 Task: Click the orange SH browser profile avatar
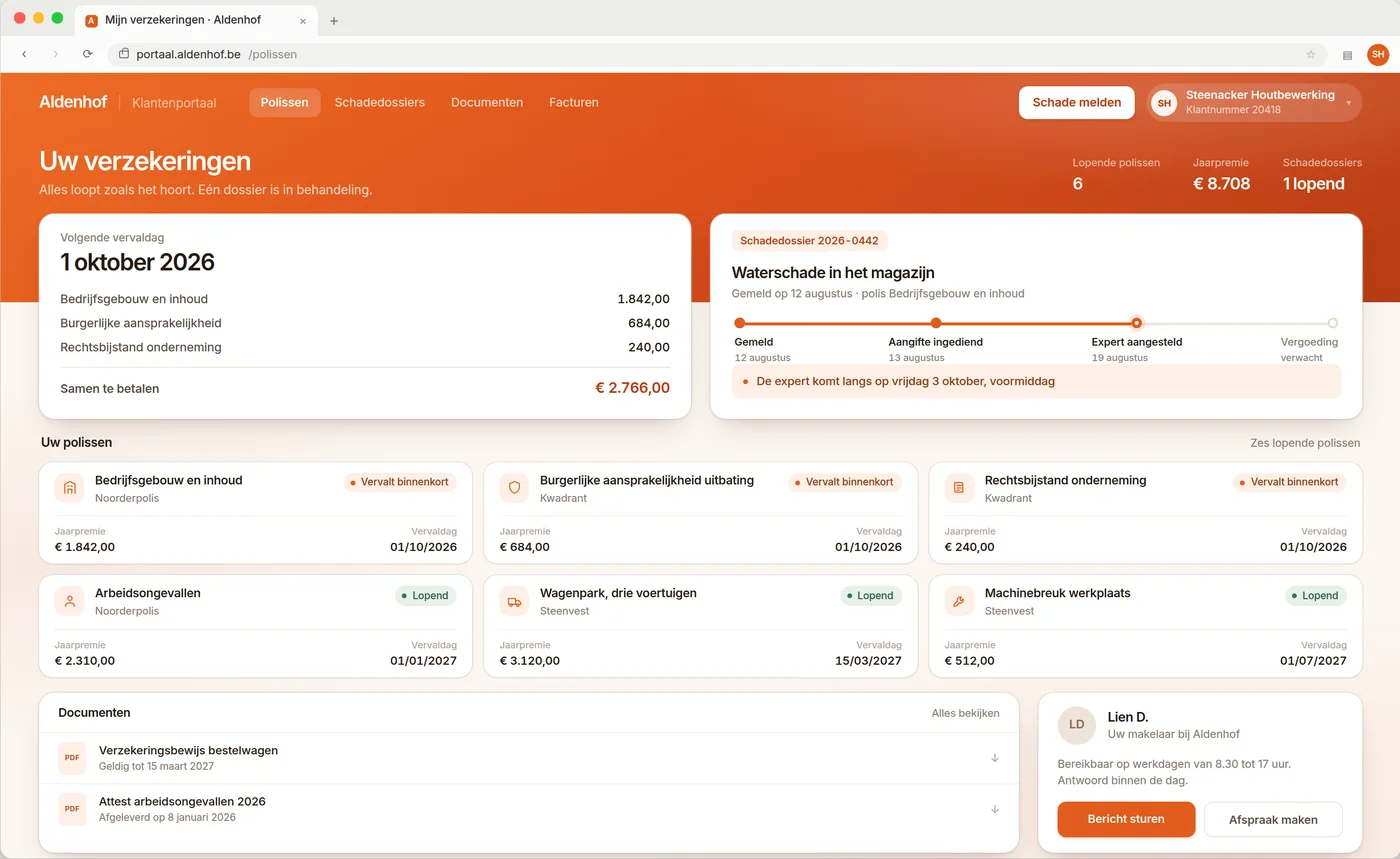click(x=1378, y=54)
